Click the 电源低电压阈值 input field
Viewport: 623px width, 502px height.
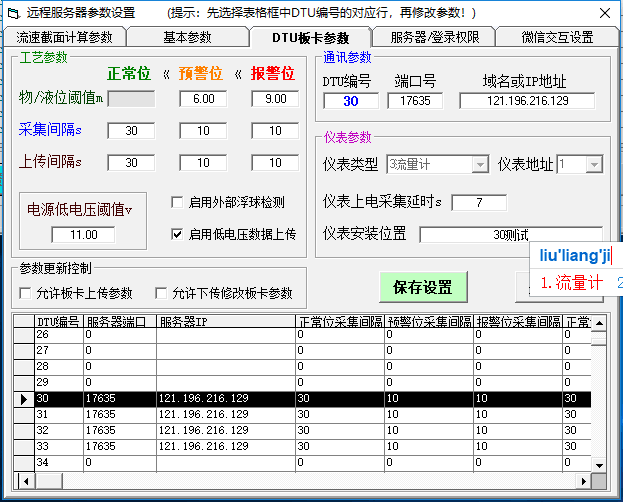tap(84, 235)
